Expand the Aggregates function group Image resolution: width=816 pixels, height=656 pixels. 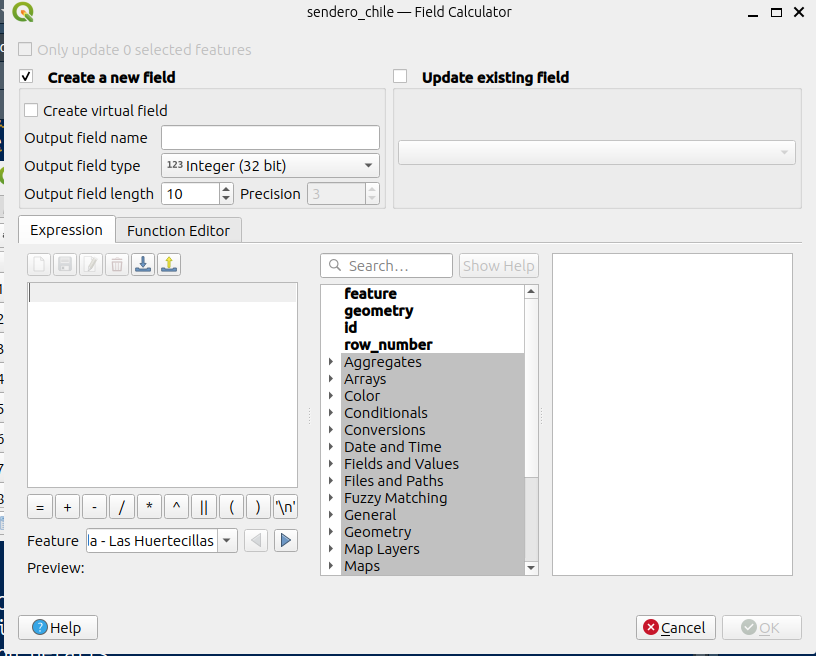[331, 362]
